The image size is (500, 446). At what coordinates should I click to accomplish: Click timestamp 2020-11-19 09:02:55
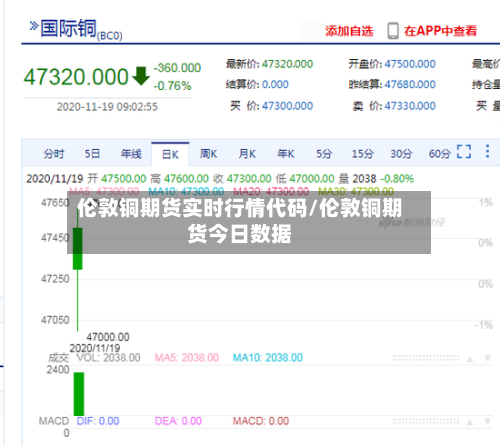click(107, 107)
